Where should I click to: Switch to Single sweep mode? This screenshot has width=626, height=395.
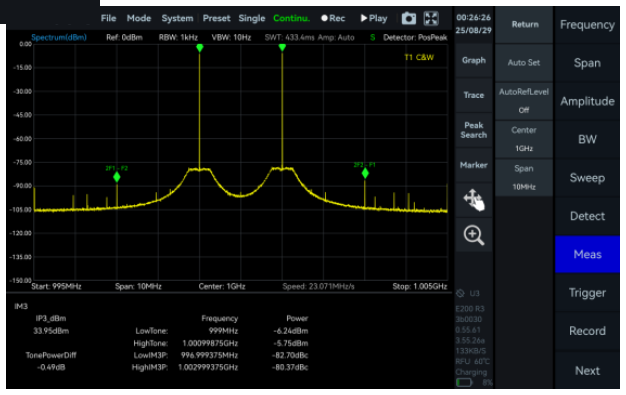[252, 18]
